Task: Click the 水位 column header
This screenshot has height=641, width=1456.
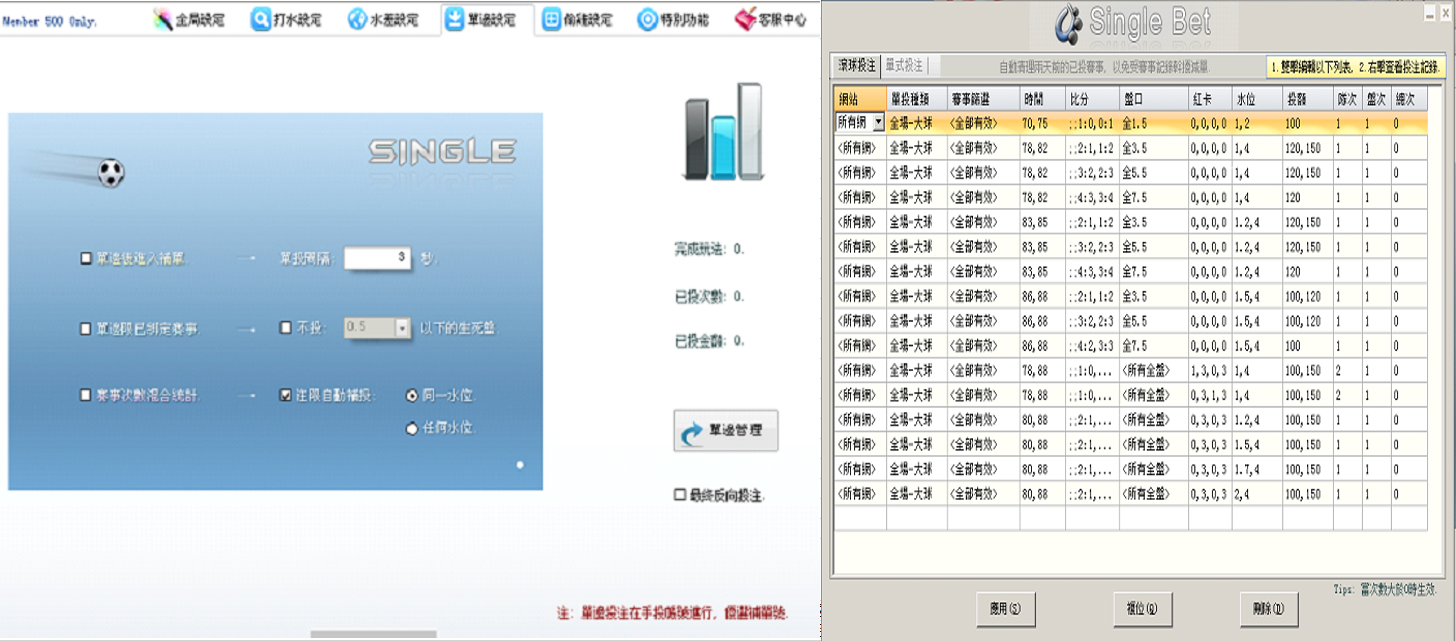Action: point(1257,99)
